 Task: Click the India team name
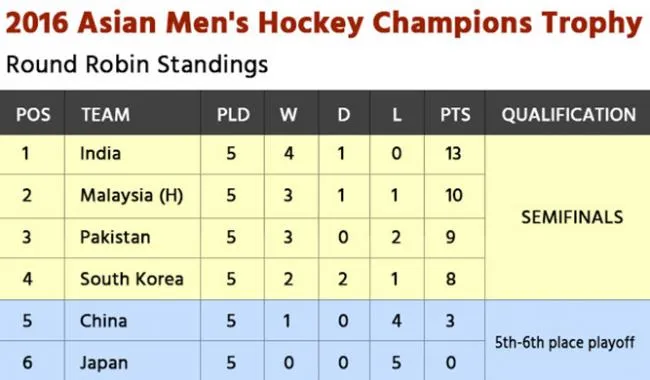coord(100,154)
